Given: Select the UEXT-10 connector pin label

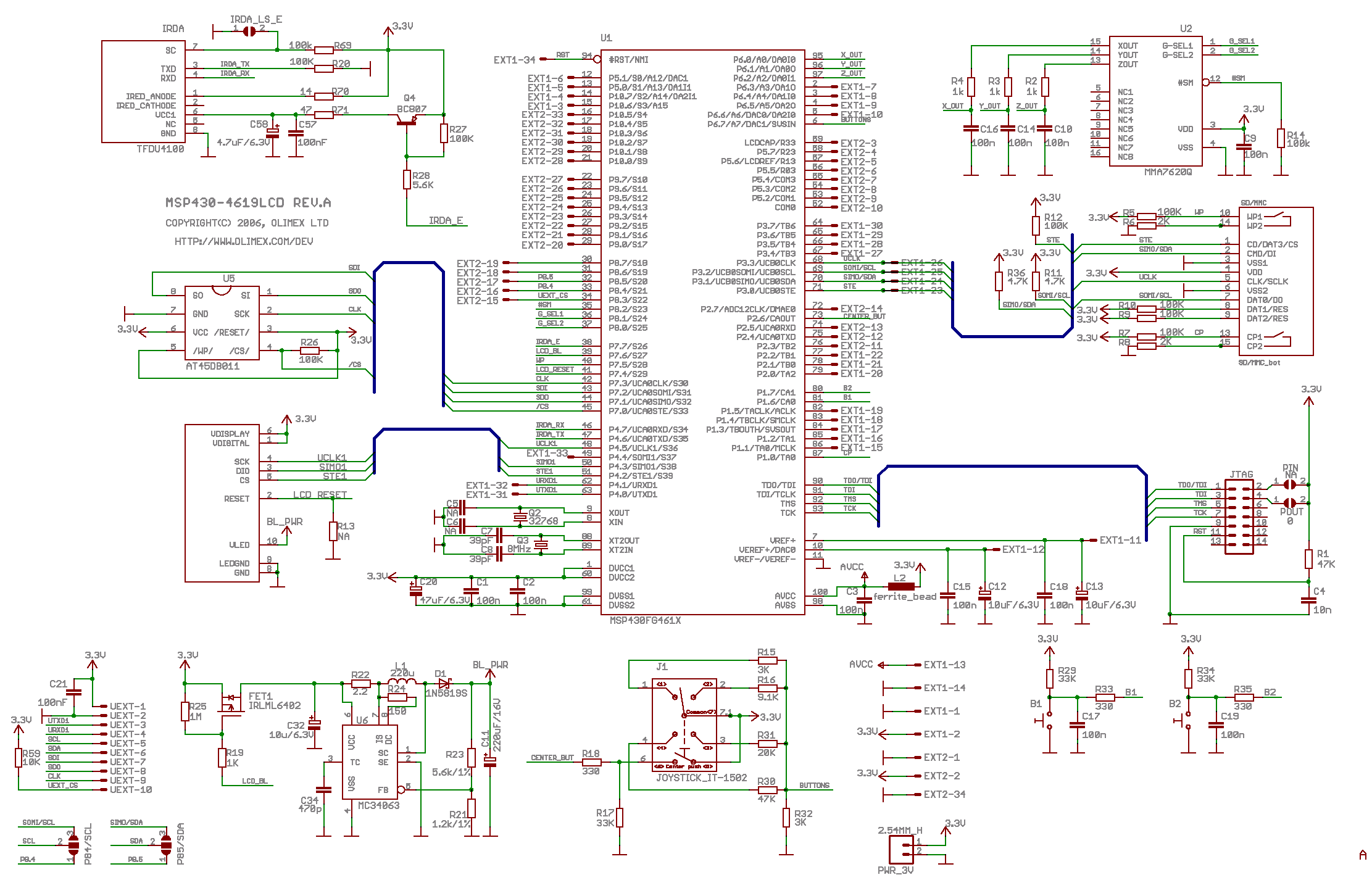Looking at the screenshot, I should click(131, 789).
